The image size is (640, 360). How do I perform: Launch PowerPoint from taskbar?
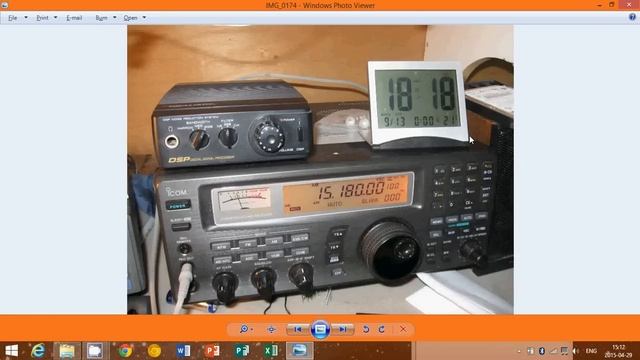pos(213,351)
